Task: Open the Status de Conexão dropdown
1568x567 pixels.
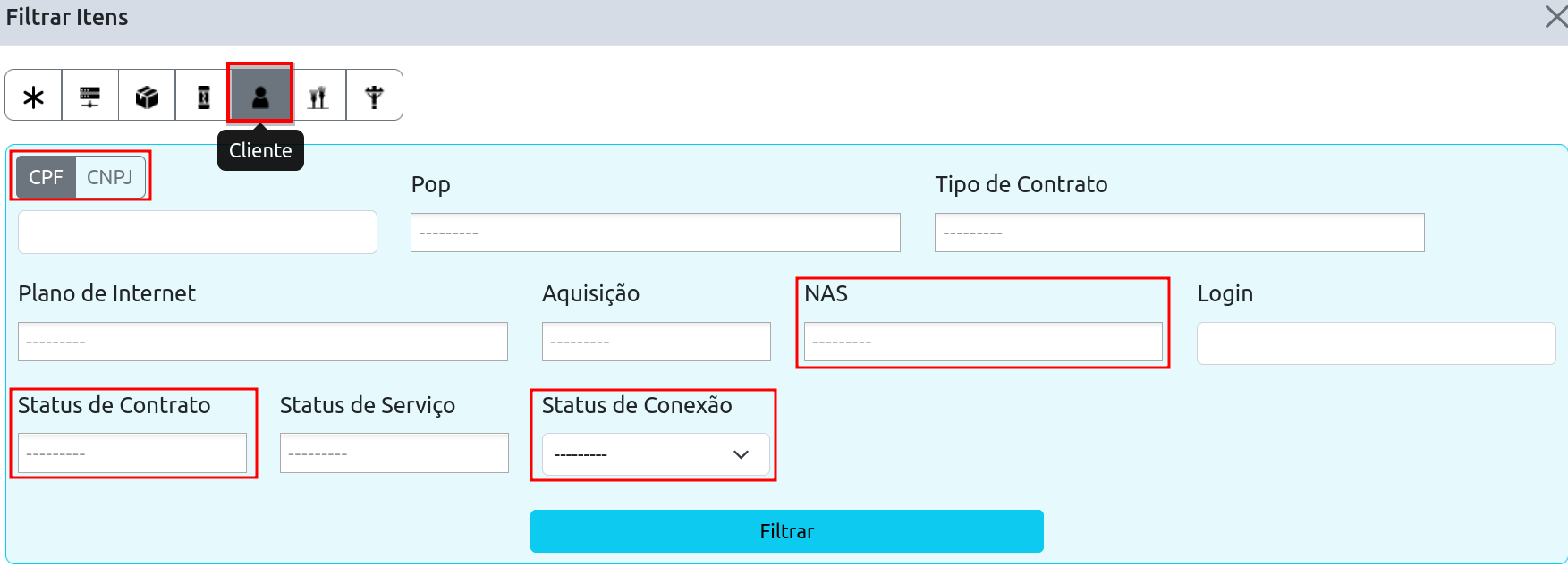Action: tap(655, 454)
